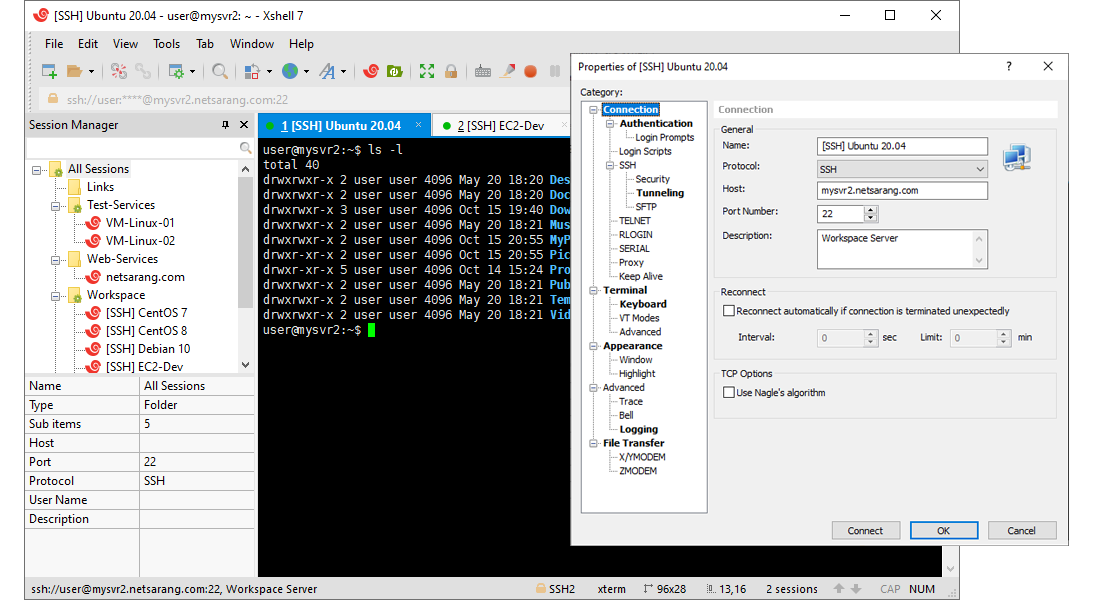Open the Font dropdown arrow
Screen dimensions: 1100x600
(343, 72)
